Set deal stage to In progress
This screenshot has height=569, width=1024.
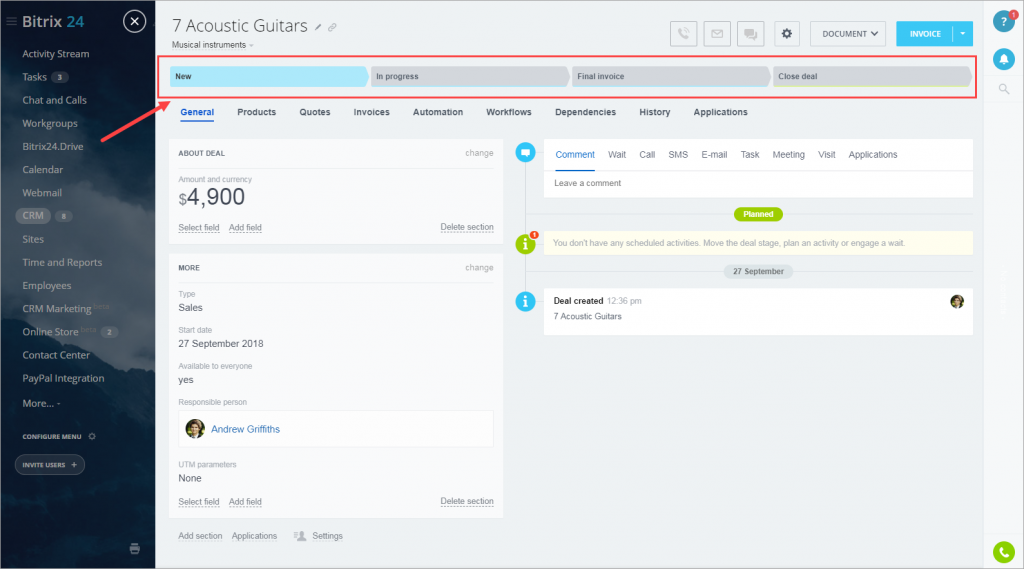(470, 76)
